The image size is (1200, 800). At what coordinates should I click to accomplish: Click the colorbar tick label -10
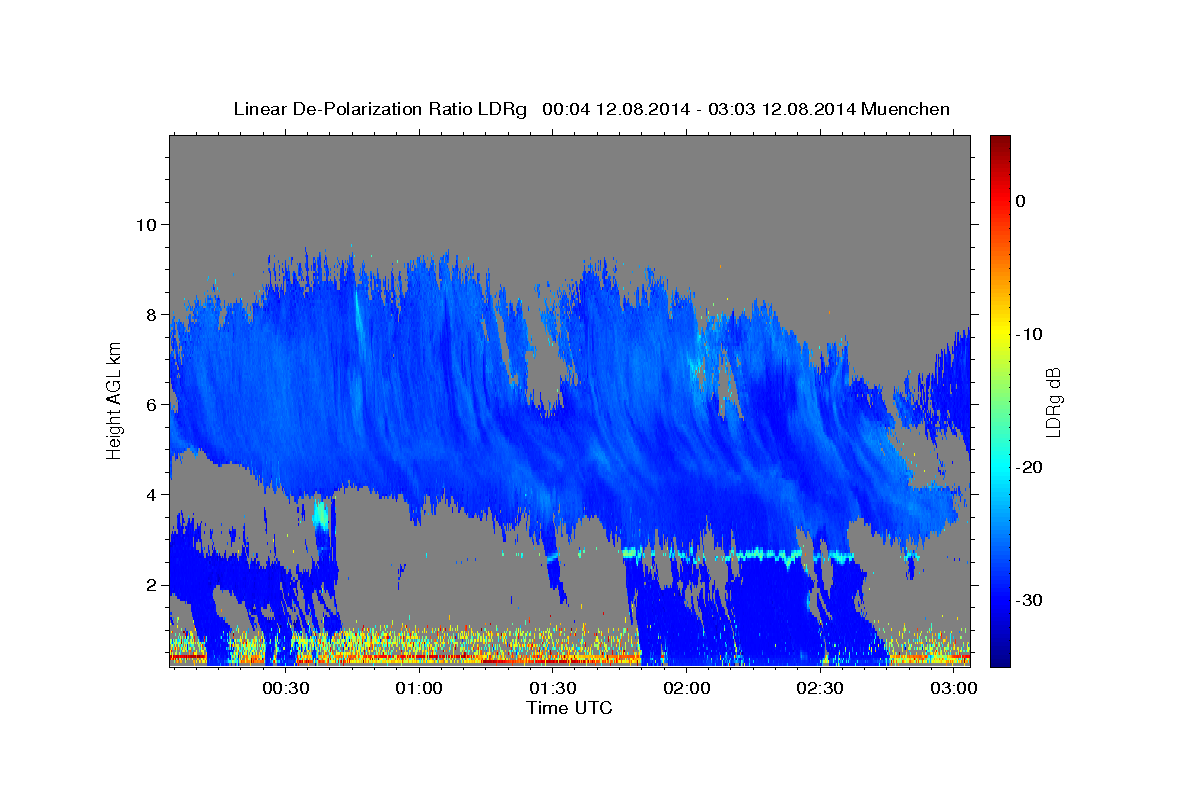1030,334
